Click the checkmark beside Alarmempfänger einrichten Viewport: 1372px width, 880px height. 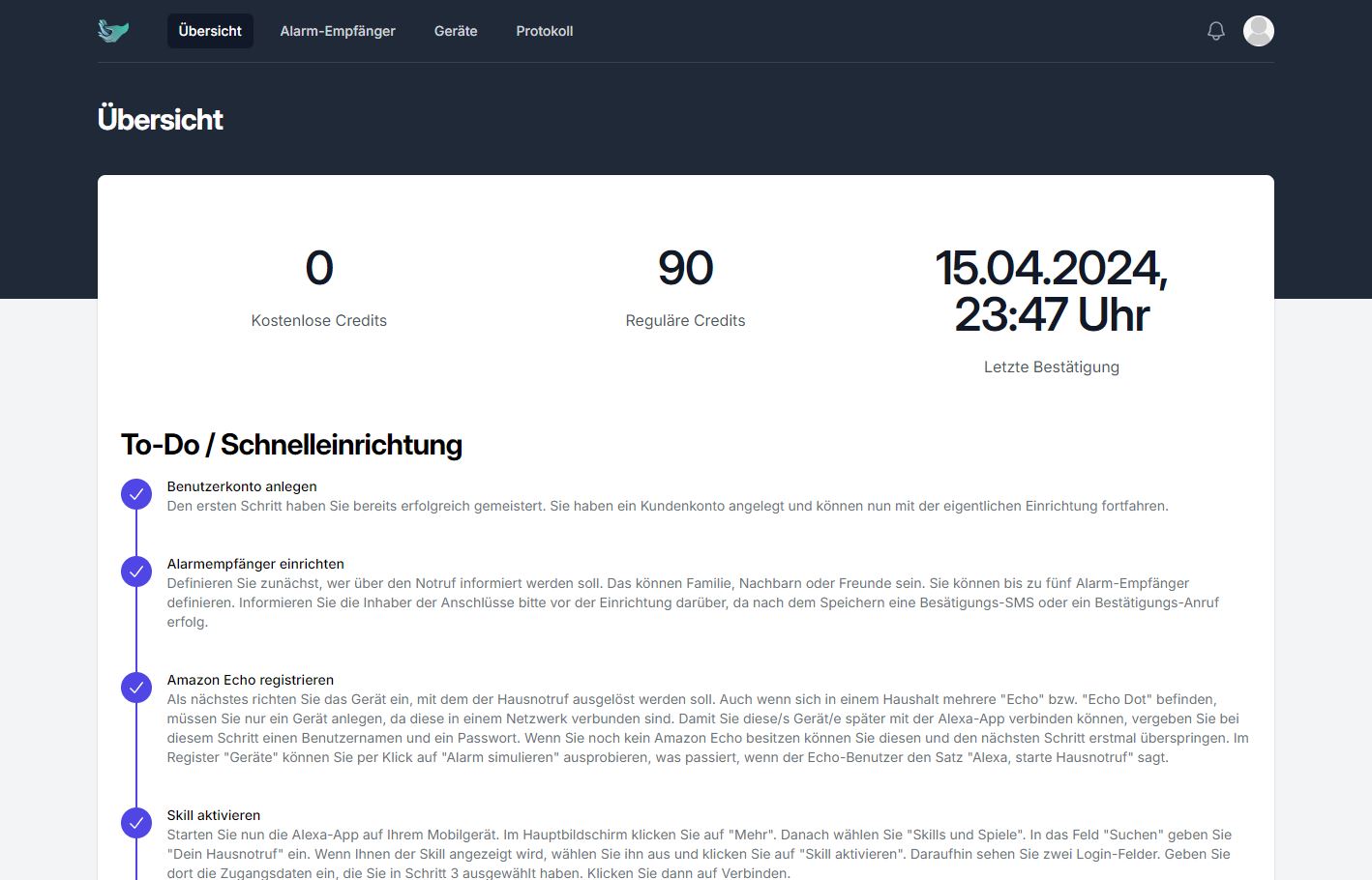pyautogui.click(x=136, y=572)
